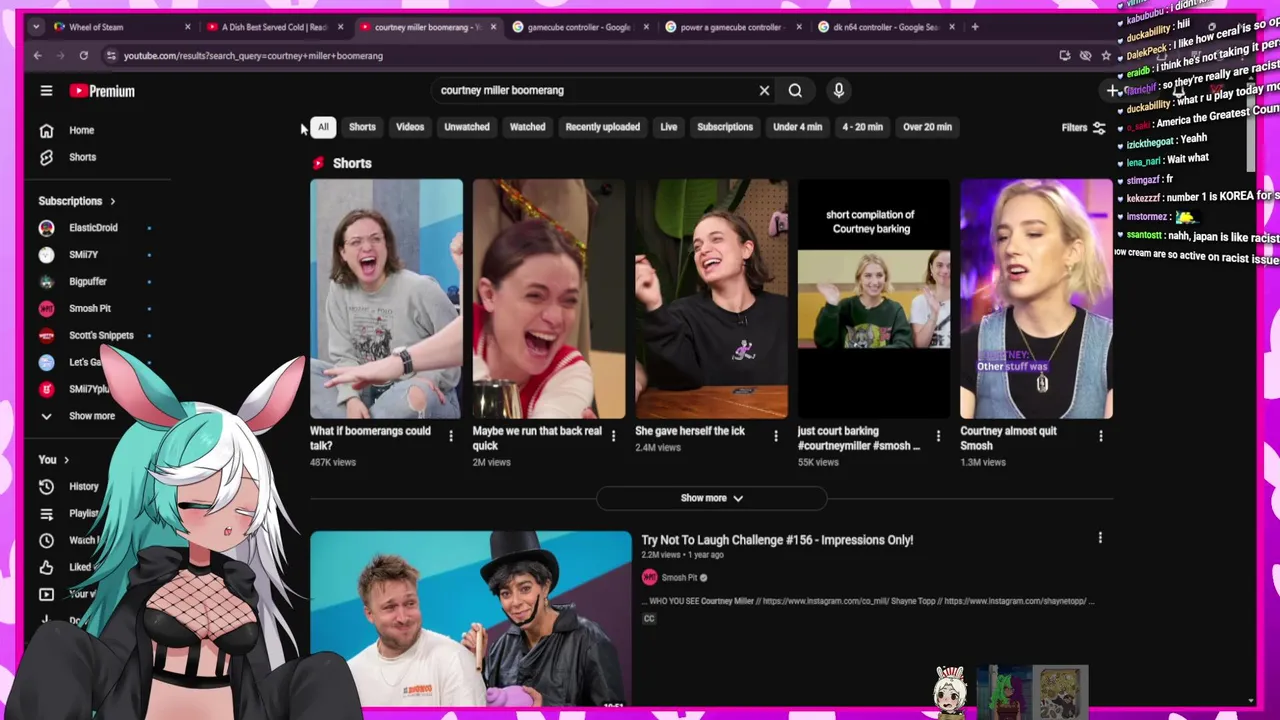The height and width of the screenshot is (720, 1280).
Task: Open the new tab plus button
Action: pyautogui.click(x=975, y=27)
